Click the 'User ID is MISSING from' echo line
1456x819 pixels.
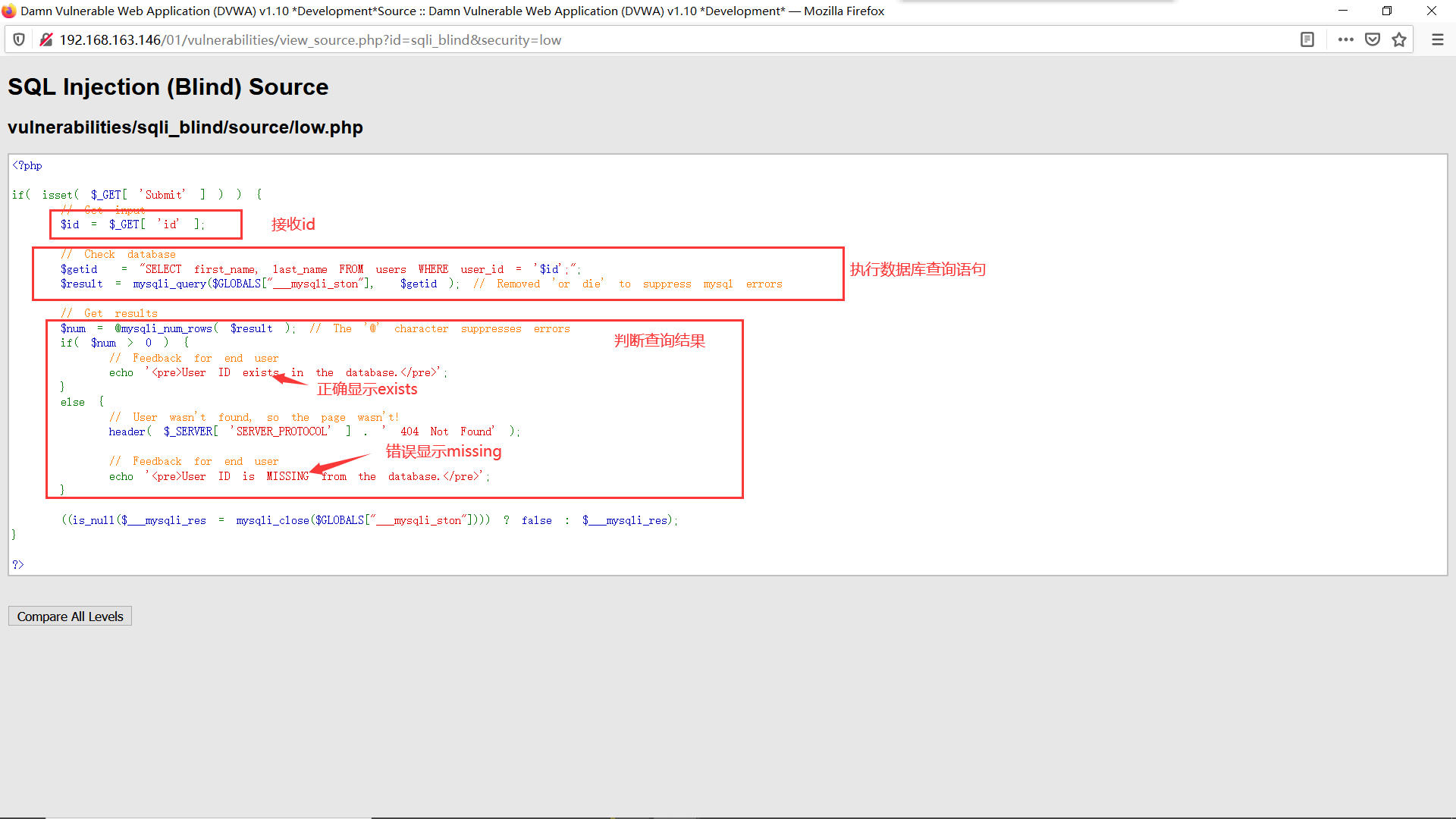[300, 476]
